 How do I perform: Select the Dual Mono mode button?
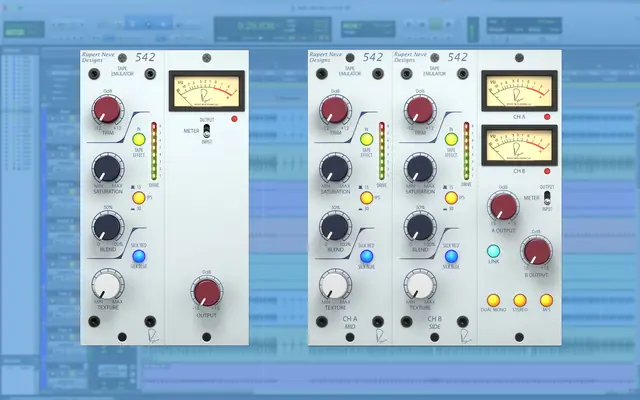tap(493, 300)
